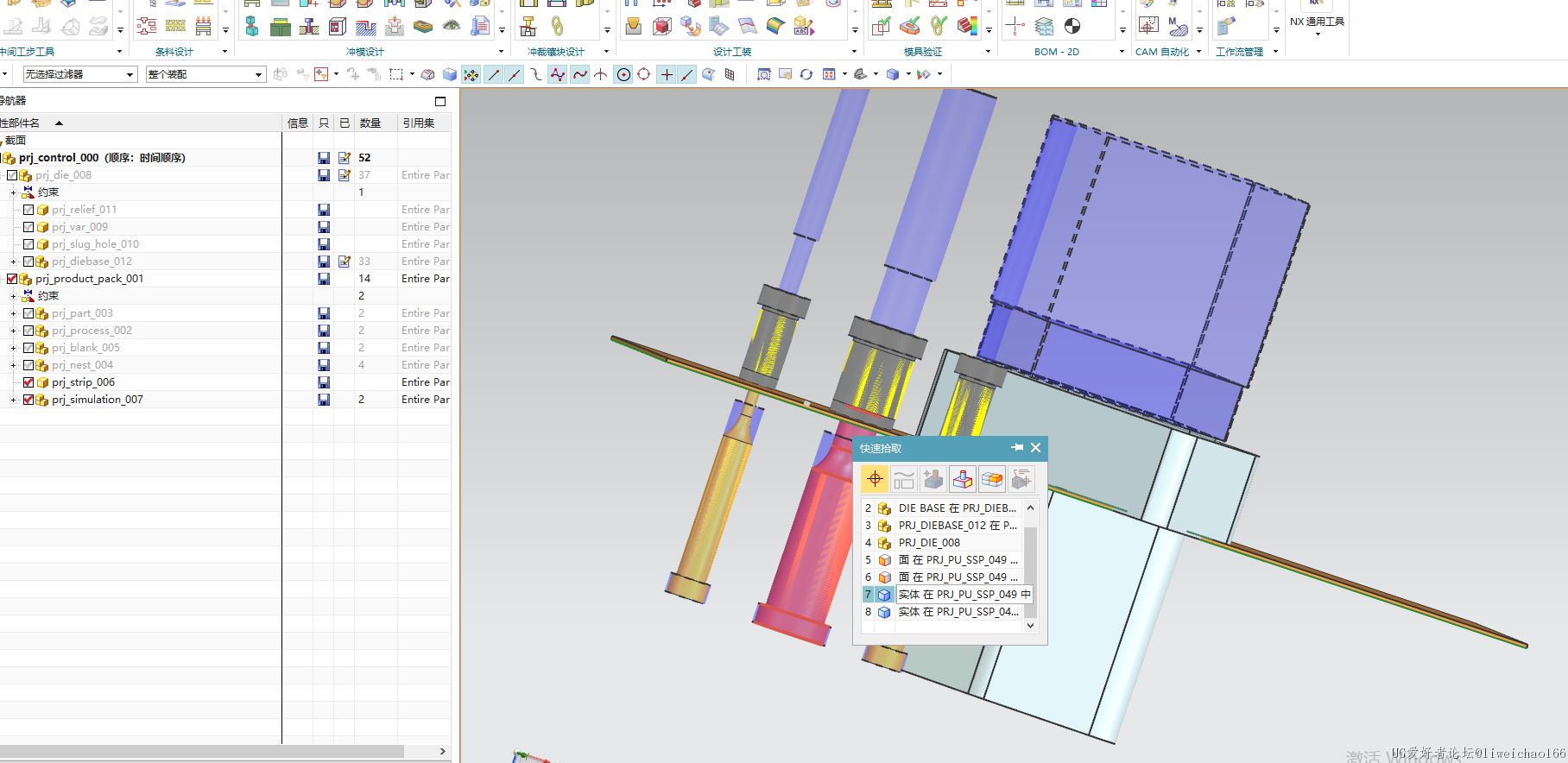This screenshot has width=1568, height=763.
Task: Click the ABC label cube icon
Action: [x=804, y=26]
